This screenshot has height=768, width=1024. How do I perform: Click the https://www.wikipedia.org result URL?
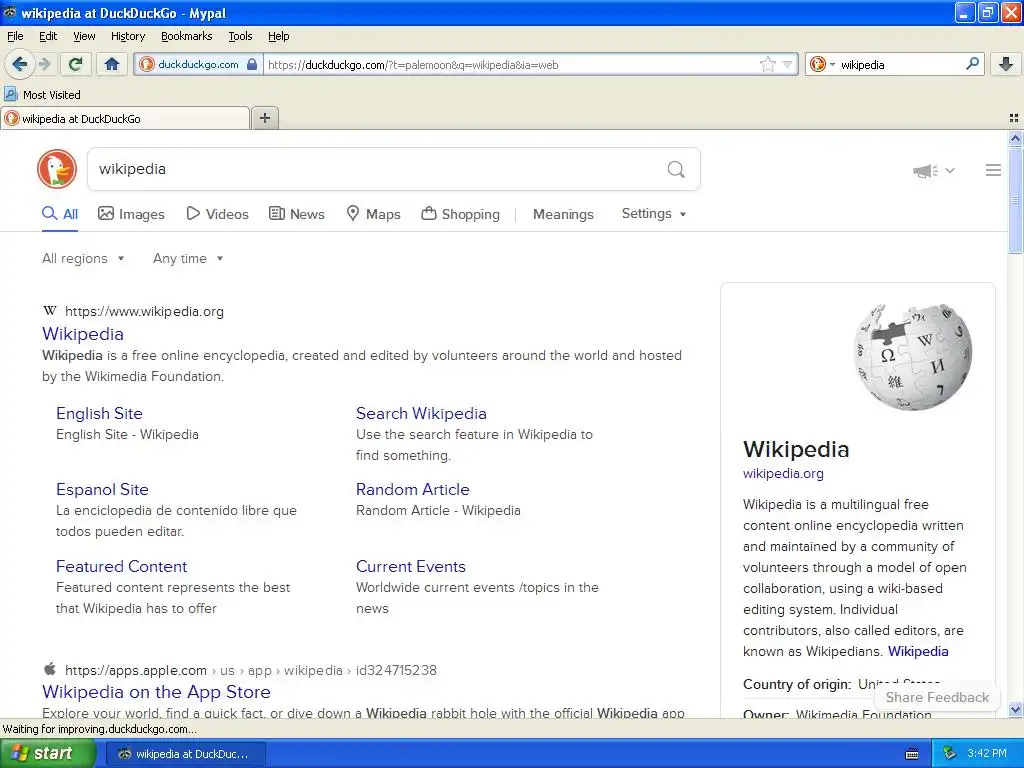point(144,312)
